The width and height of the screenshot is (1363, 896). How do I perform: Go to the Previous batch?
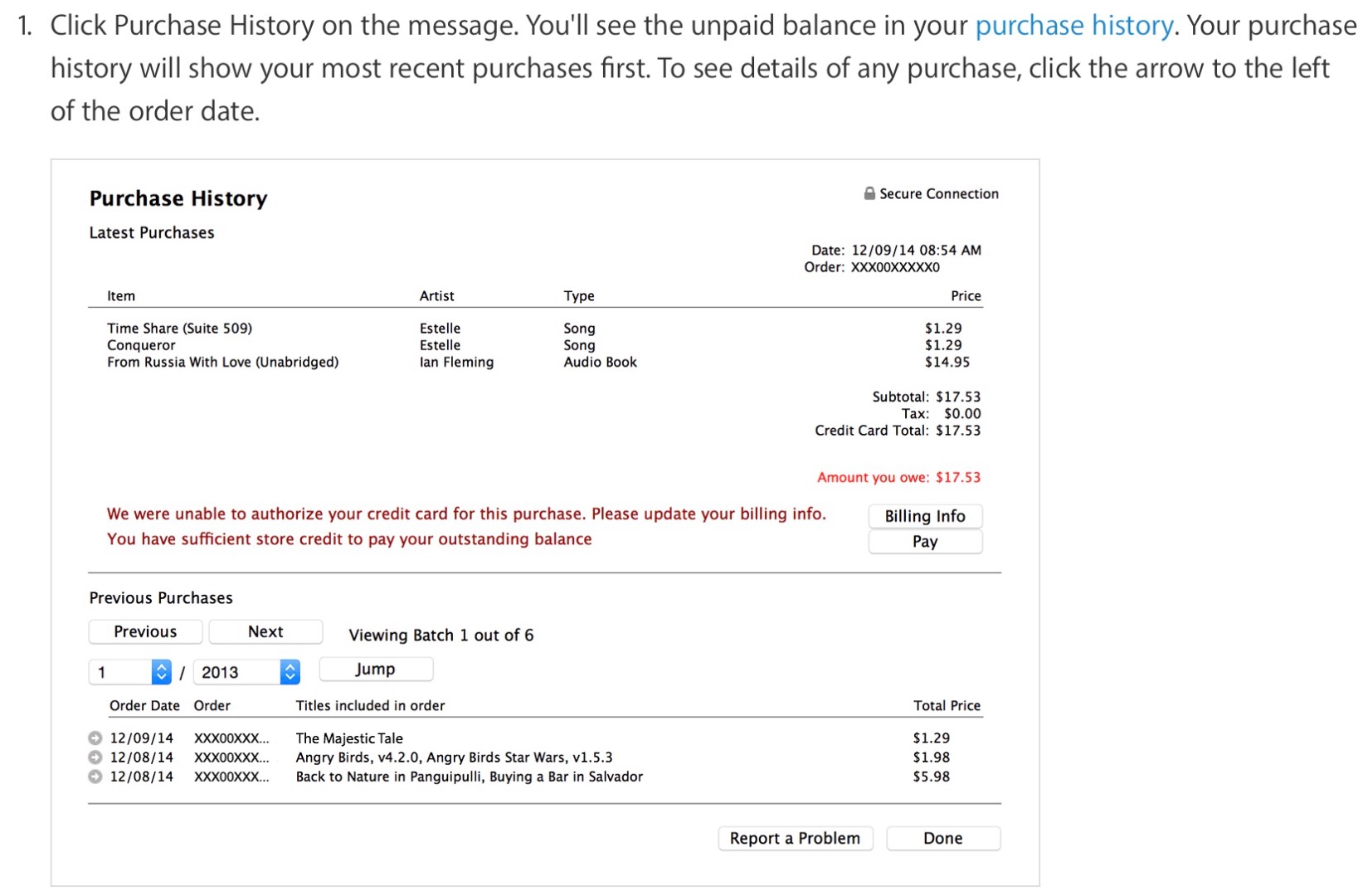click(145, 632)
